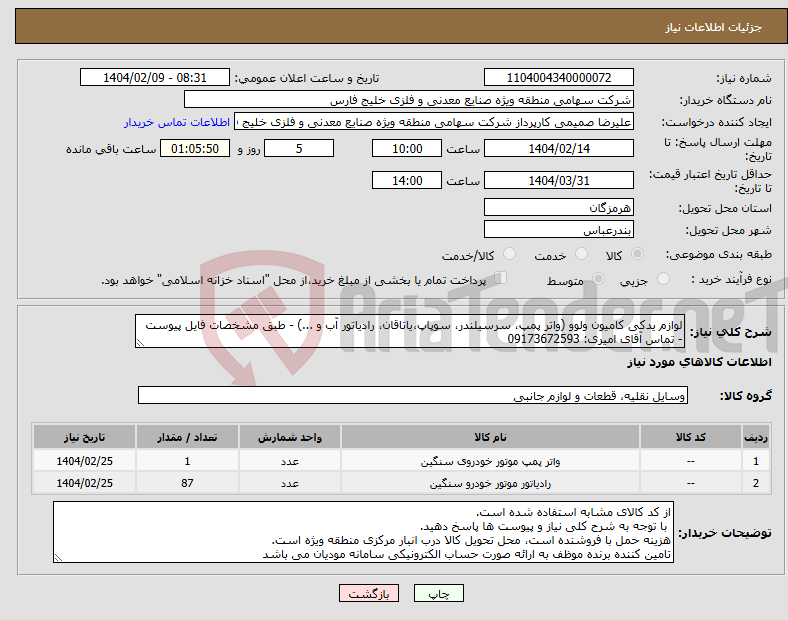Select the متوسط purchase type radio
The image size is (788, 620).
point(598,279)
